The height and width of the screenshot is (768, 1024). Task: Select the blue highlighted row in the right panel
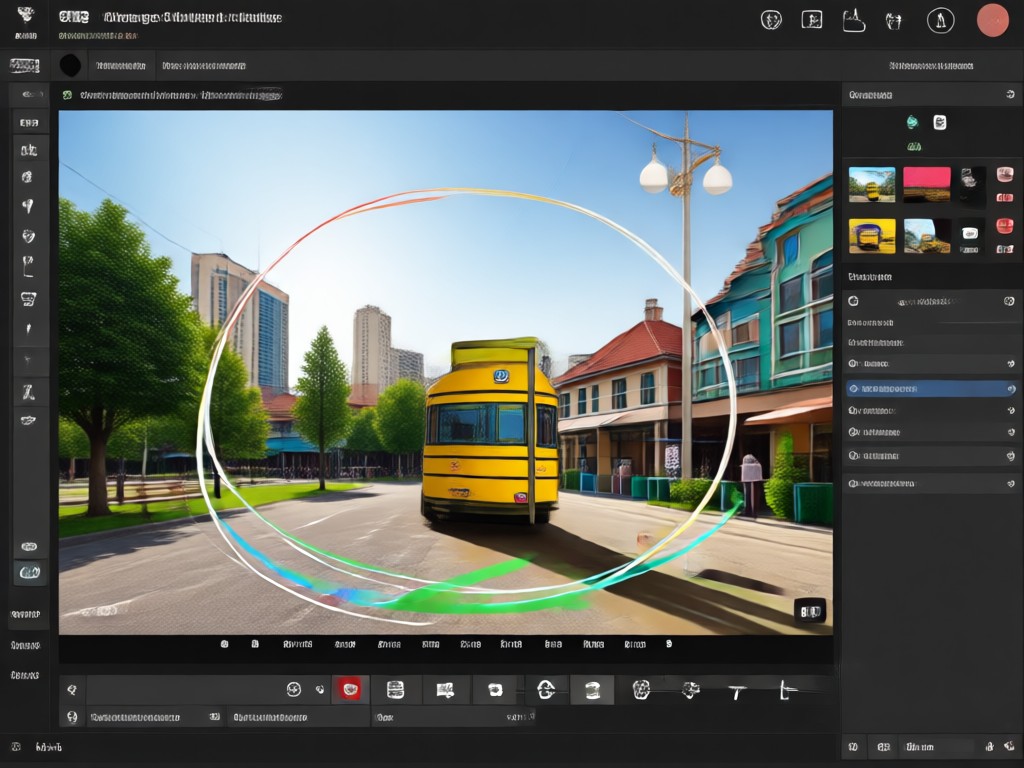[931, 389]
